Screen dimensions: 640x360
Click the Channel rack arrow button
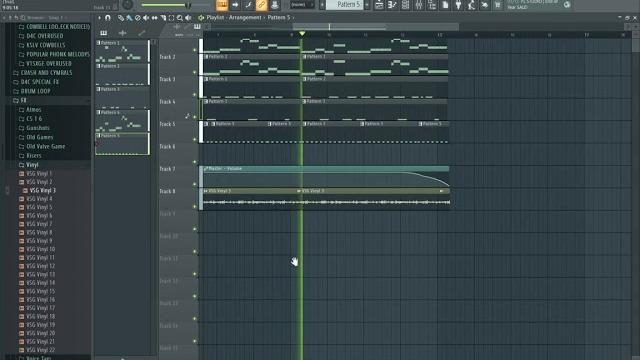pyautogui.click(x=235, y=5)
